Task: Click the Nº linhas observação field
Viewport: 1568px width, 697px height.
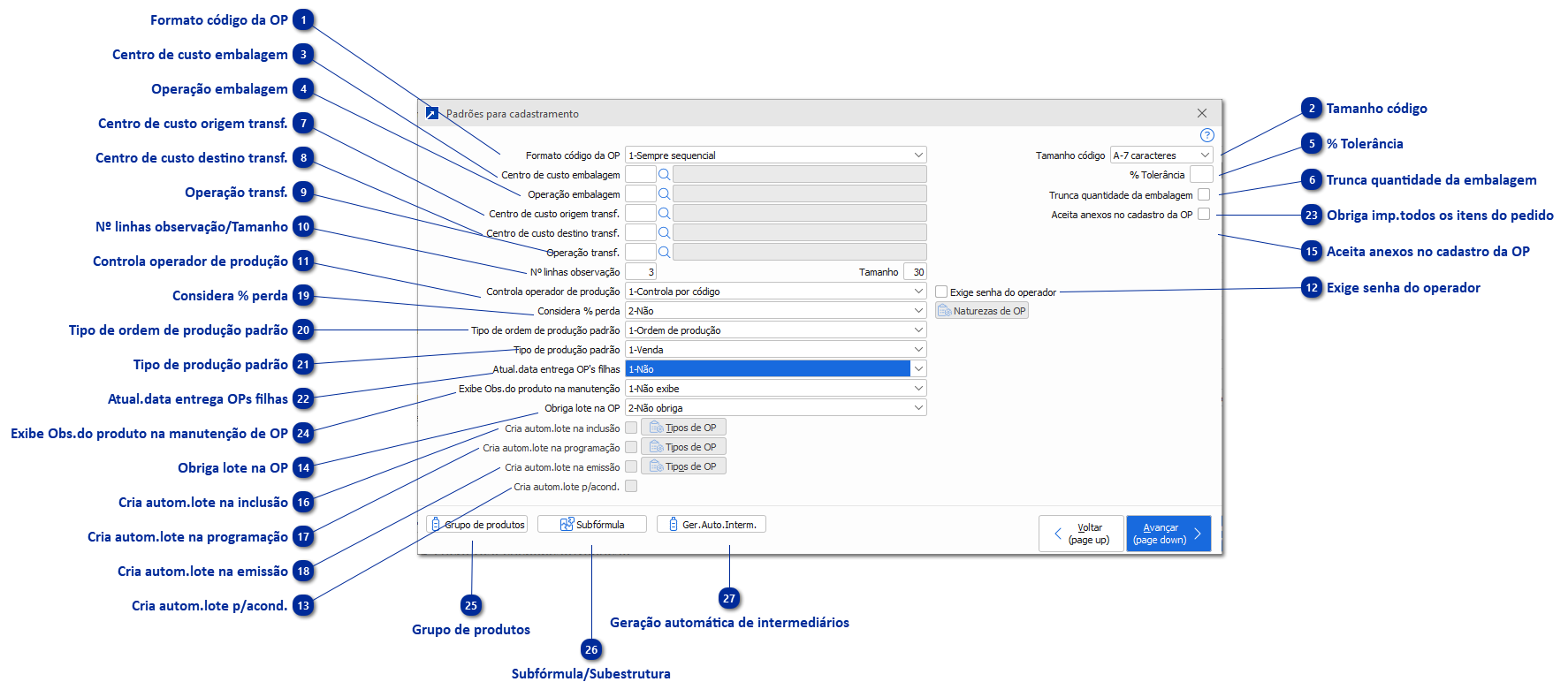Action: pyautogui.click(x=641, y=272)
